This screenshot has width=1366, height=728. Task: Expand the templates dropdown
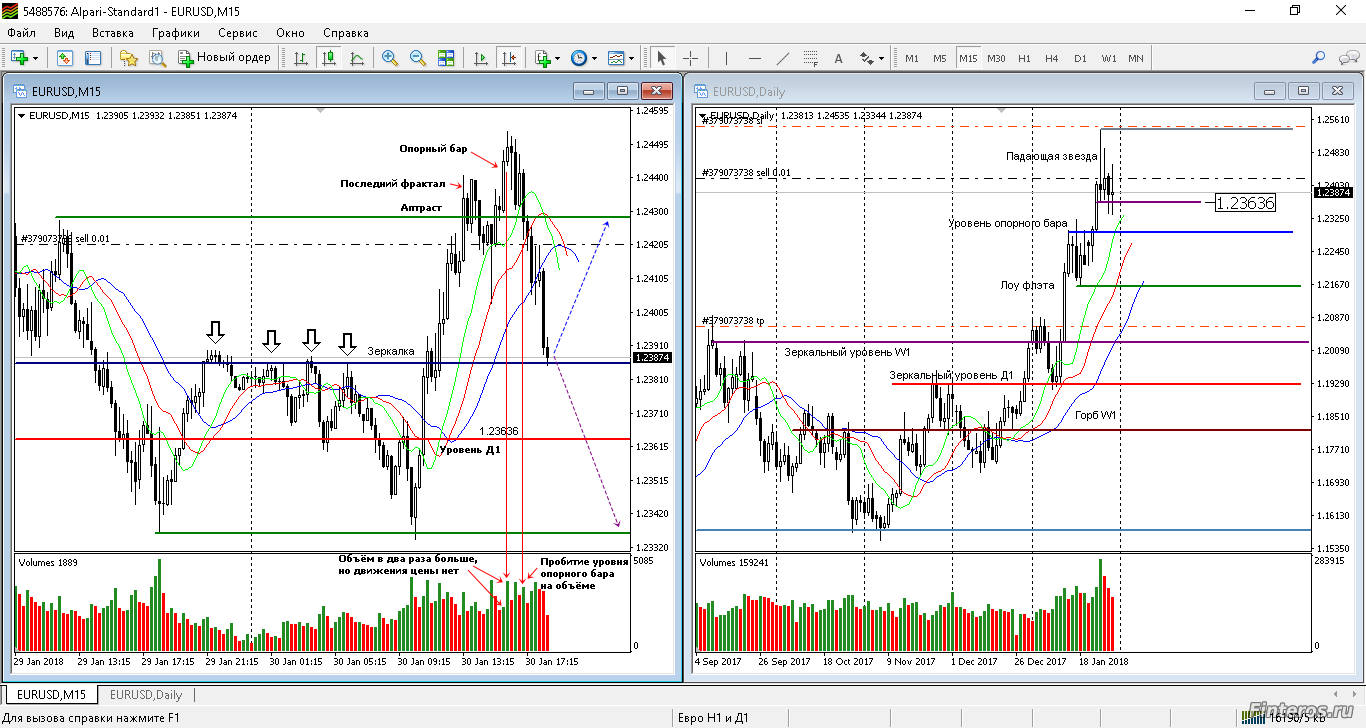631,58
